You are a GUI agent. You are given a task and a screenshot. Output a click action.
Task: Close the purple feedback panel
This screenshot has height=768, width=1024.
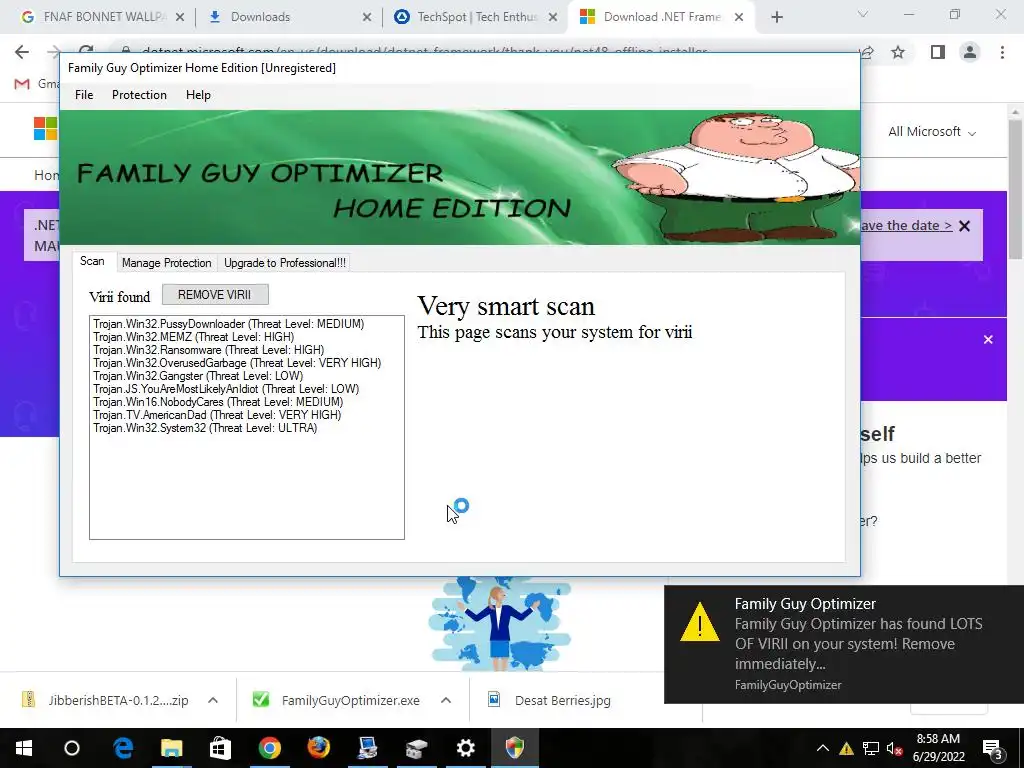(988, 340)
